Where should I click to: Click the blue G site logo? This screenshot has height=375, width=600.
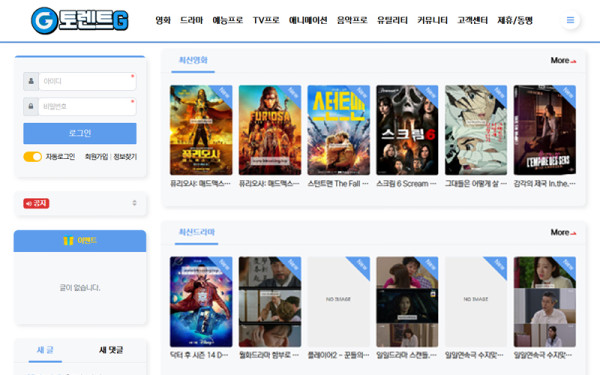pos(80,21)
